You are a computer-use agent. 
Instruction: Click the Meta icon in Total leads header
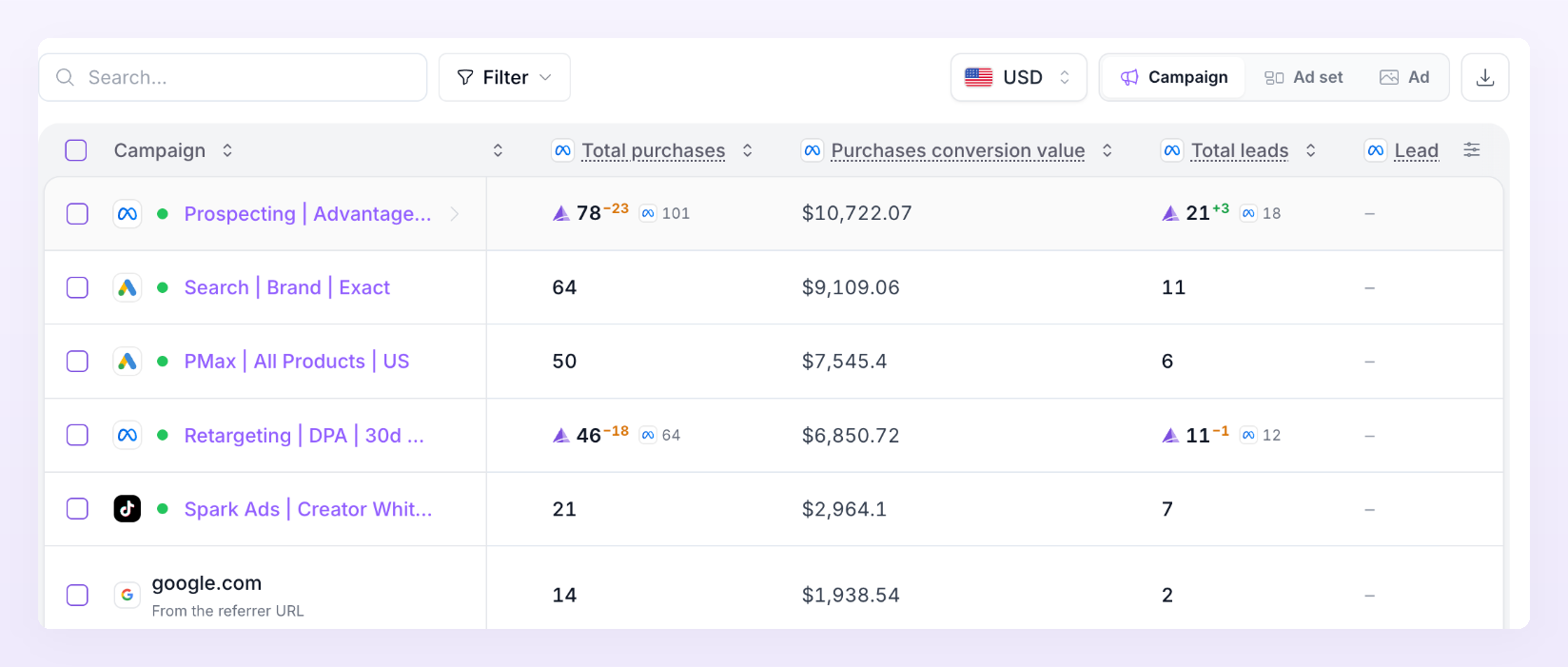coord(1172,150)
